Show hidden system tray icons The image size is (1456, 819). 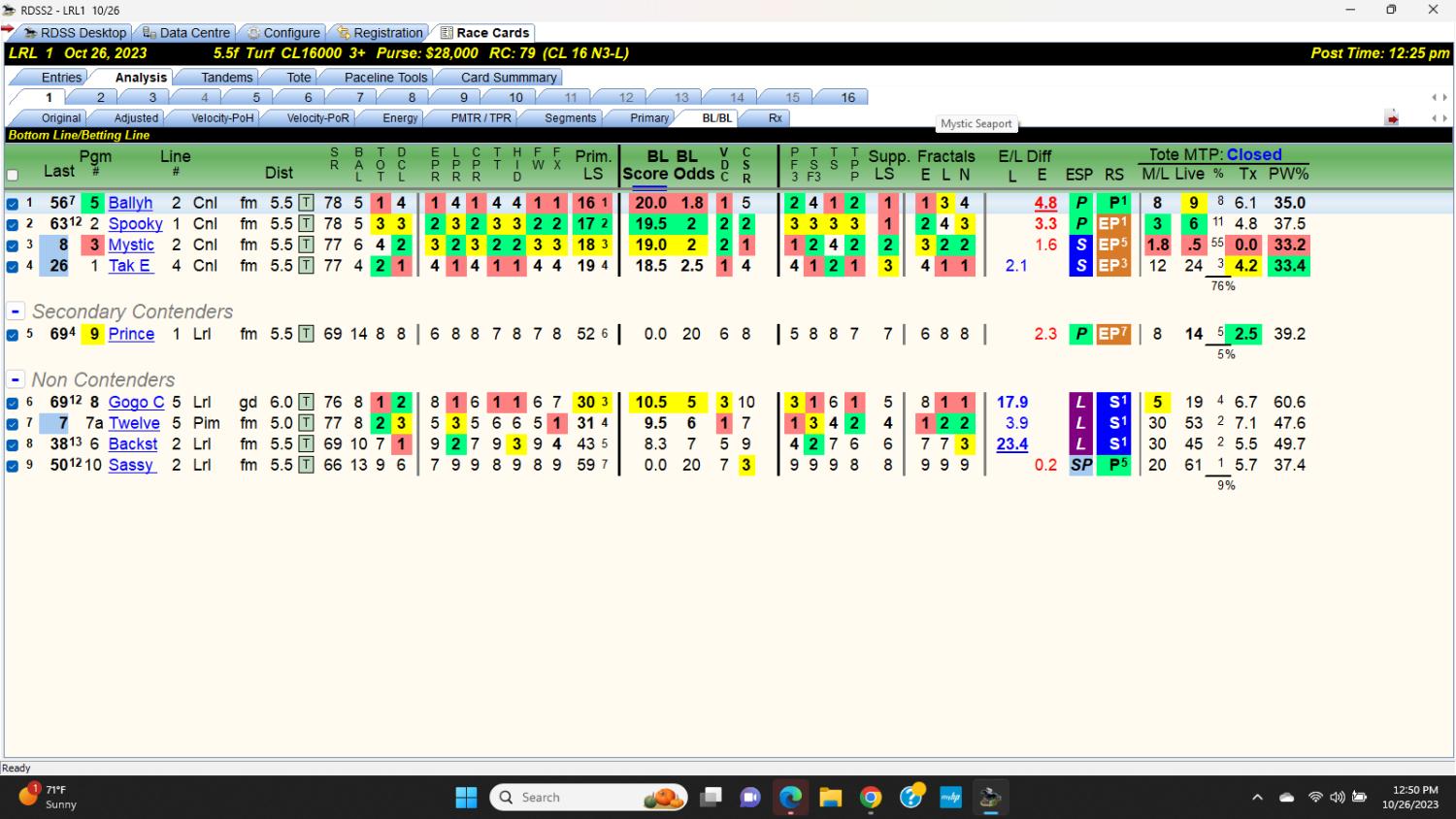pos(1257,798)
